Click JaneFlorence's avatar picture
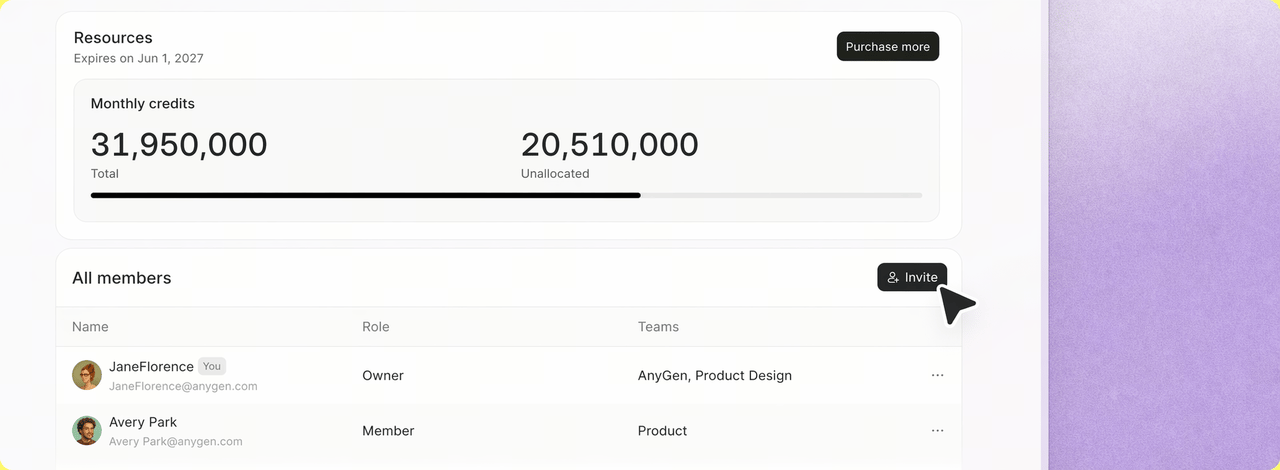 click(x=87, y=375)
